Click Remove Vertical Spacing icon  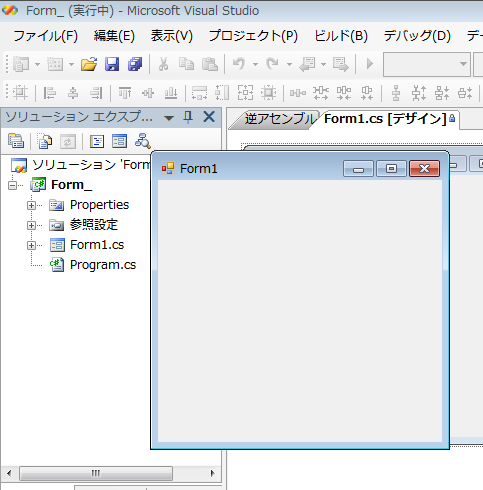click(465, 93)
